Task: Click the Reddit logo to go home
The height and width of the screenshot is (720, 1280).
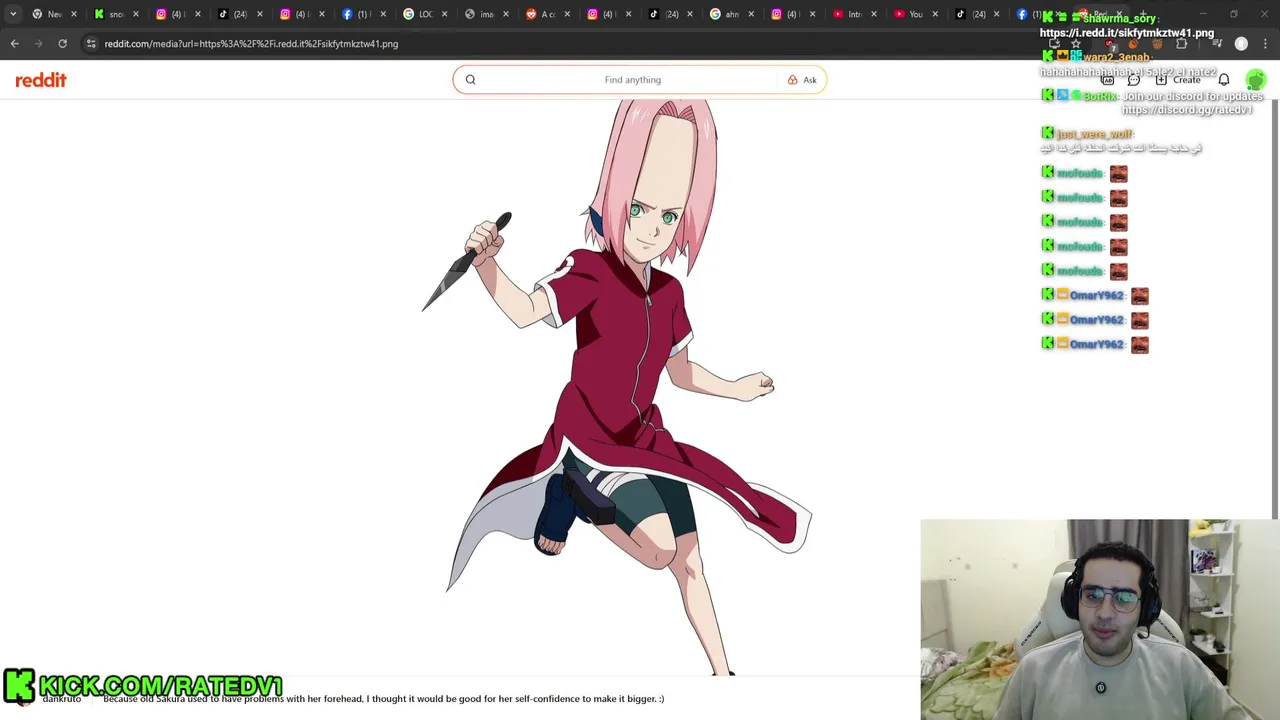Action: pos(41,80)
